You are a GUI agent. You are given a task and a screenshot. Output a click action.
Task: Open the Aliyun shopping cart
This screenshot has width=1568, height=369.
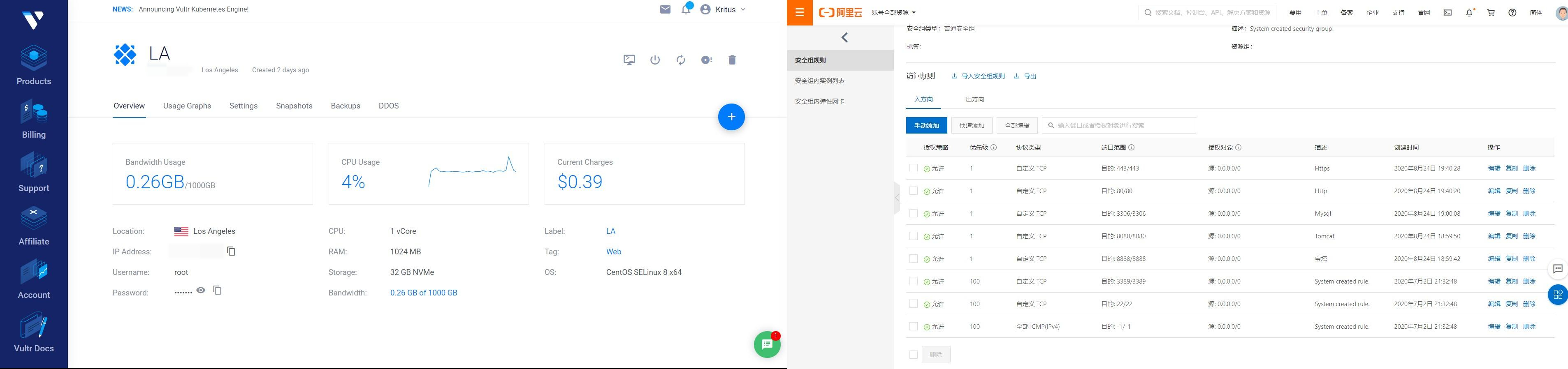pos(1491,12)
